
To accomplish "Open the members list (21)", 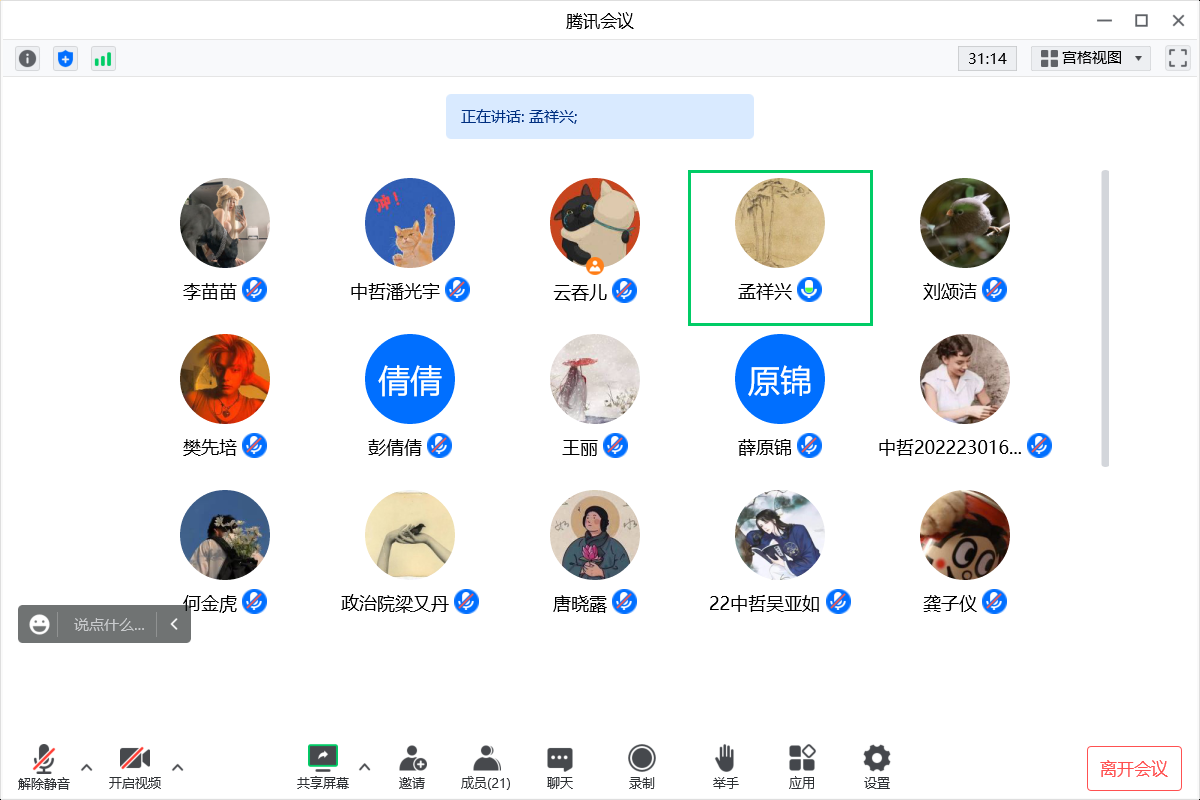I will click(x=486, y=767).
